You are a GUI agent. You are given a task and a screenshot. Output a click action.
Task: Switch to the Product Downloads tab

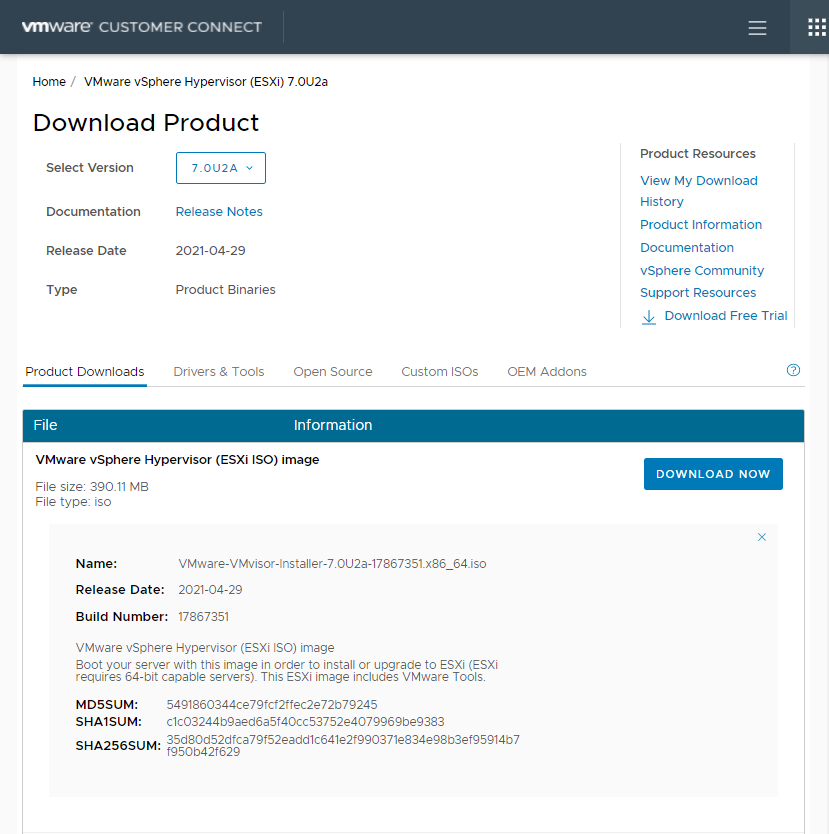click(x=85, y=372)
